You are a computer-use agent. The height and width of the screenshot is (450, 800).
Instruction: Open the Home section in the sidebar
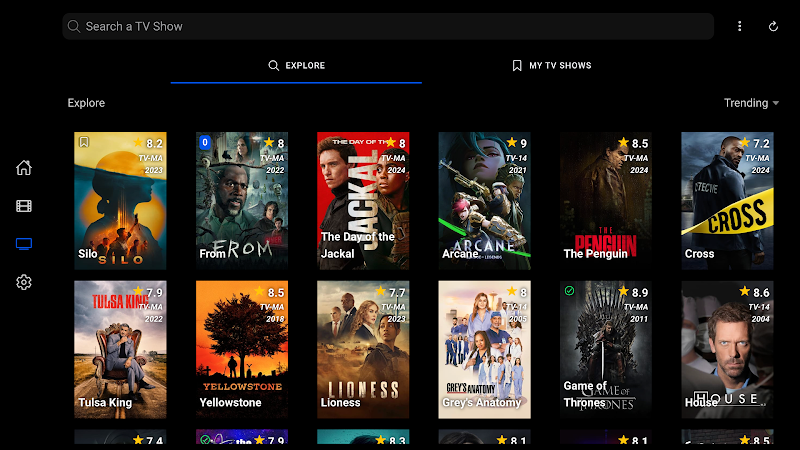pos(24,168)
